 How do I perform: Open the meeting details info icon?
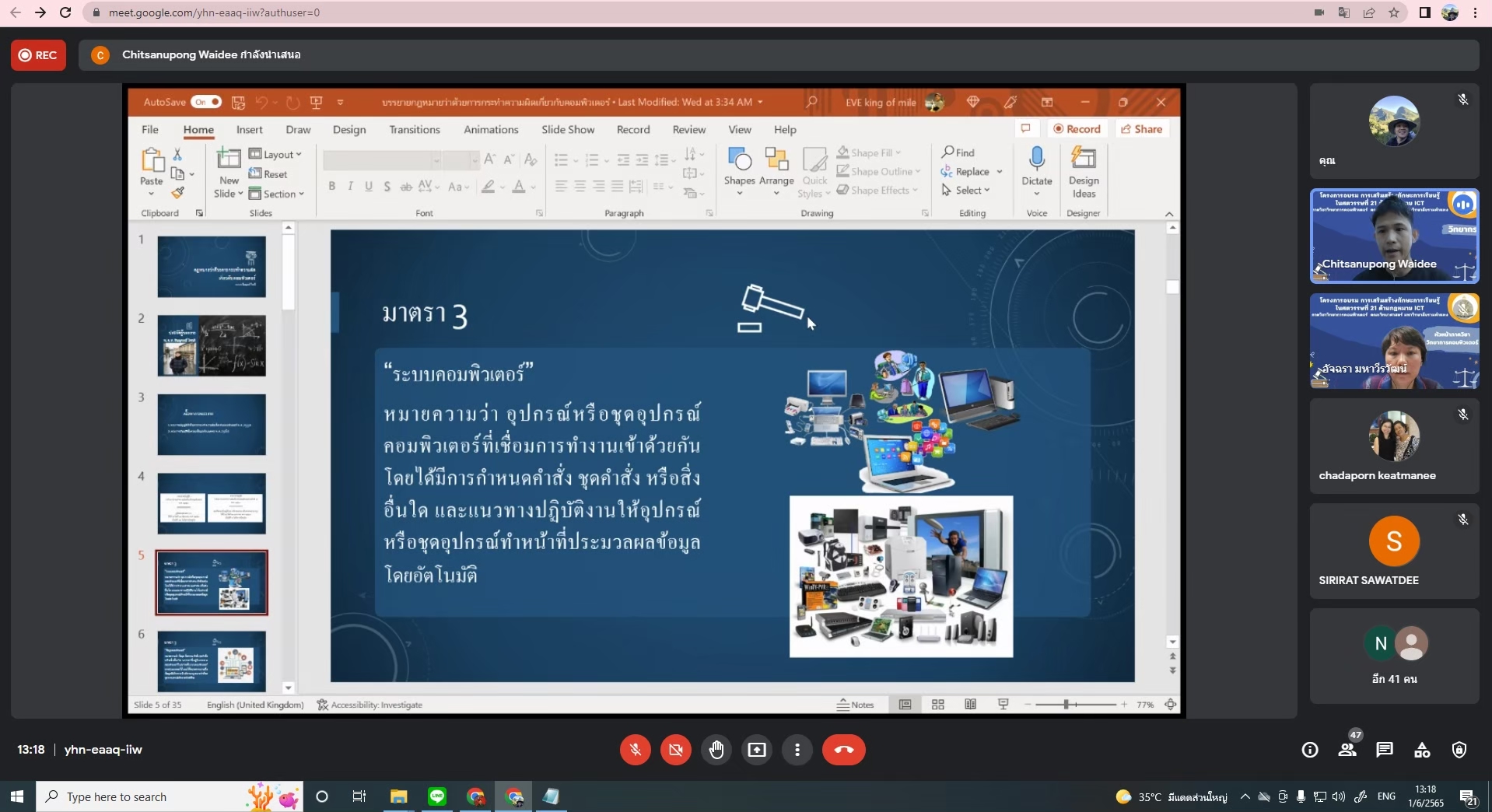pos(1310,750)
